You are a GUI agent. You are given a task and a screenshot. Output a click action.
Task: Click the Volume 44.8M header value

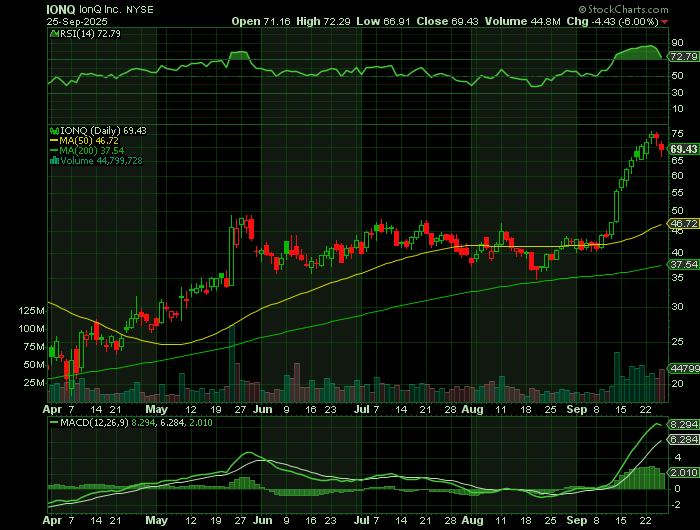[x=523, y=21]
